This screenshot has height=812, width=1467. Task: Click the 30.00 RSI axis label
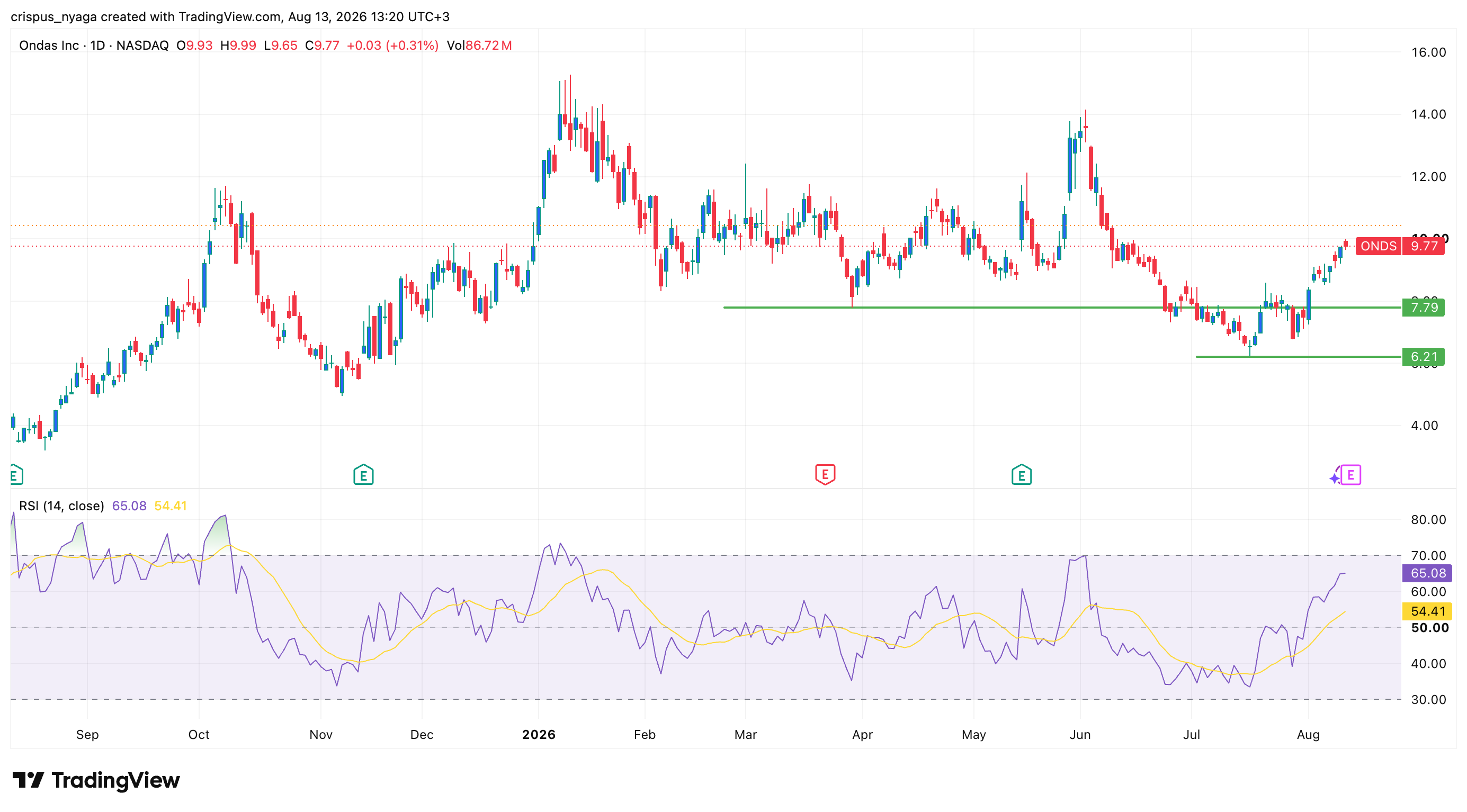[x=1428, y=700]
